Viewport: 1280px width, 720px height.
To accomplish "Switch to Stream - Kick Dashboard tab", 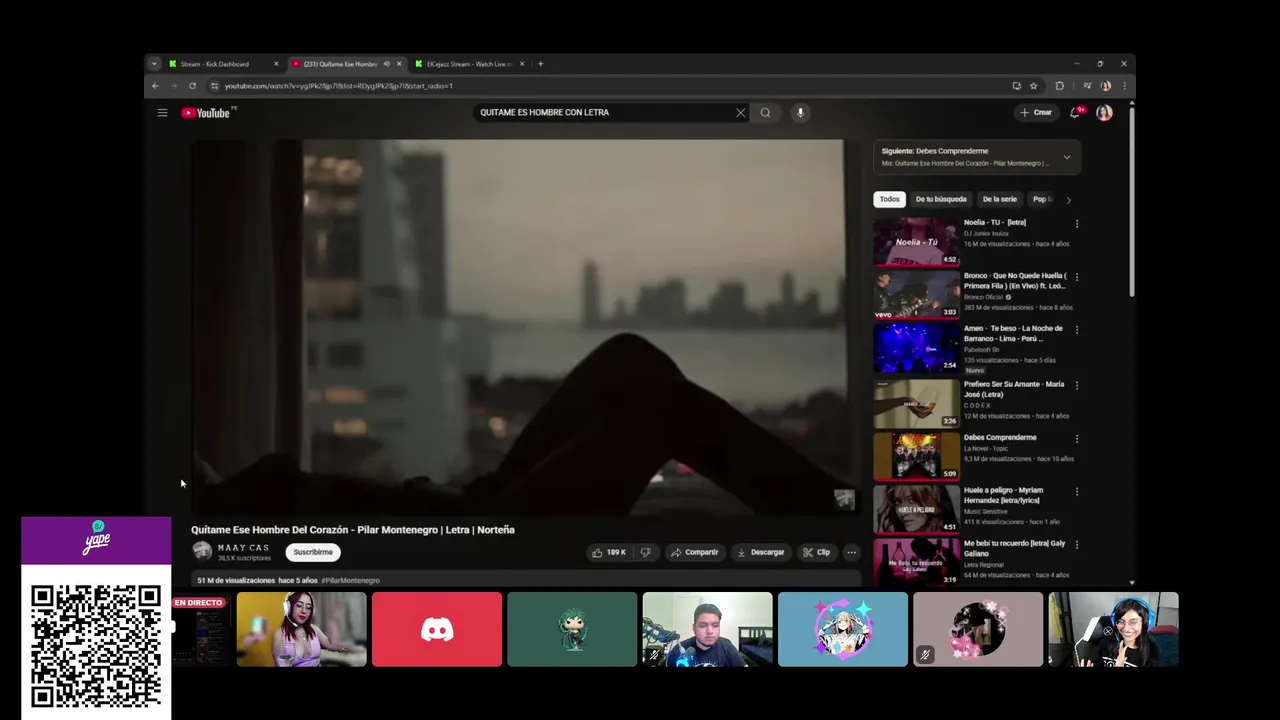I will tap(224, 64).
